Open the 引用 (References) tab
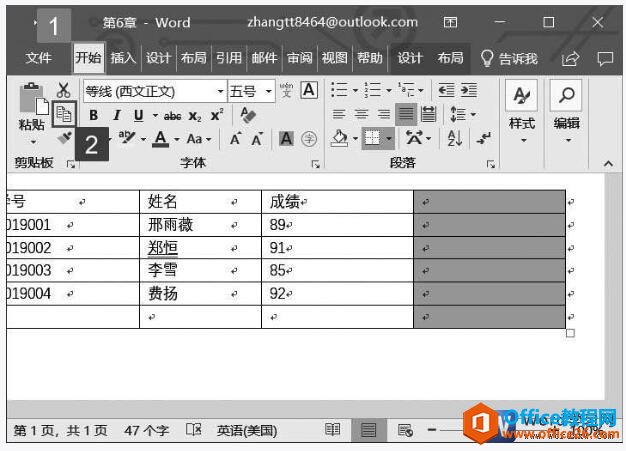This screenshot has width=626, height=451. [x=229, y=58]
